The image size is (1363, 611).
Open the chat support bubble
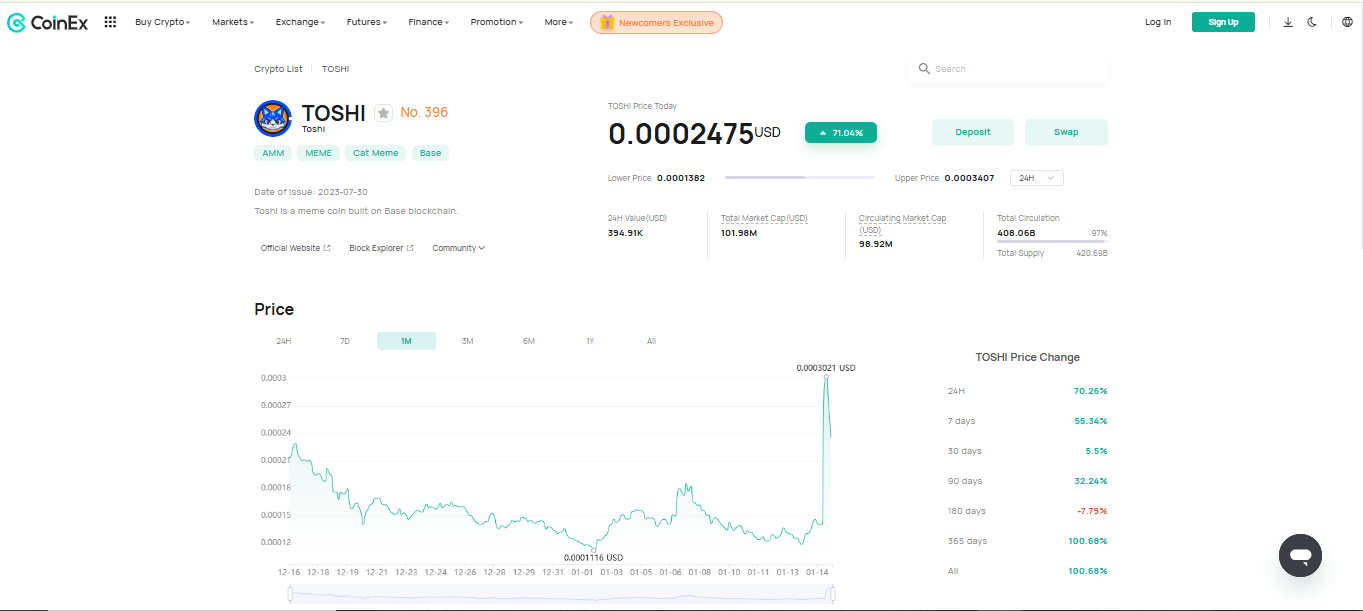1300,555
